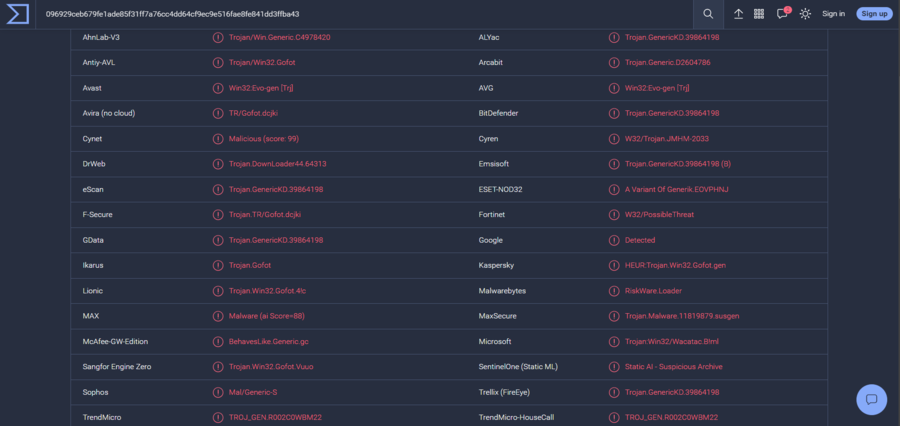Open the chat bubble widget
The height and width of the screenshot is (426, 900).
[871, 400]
